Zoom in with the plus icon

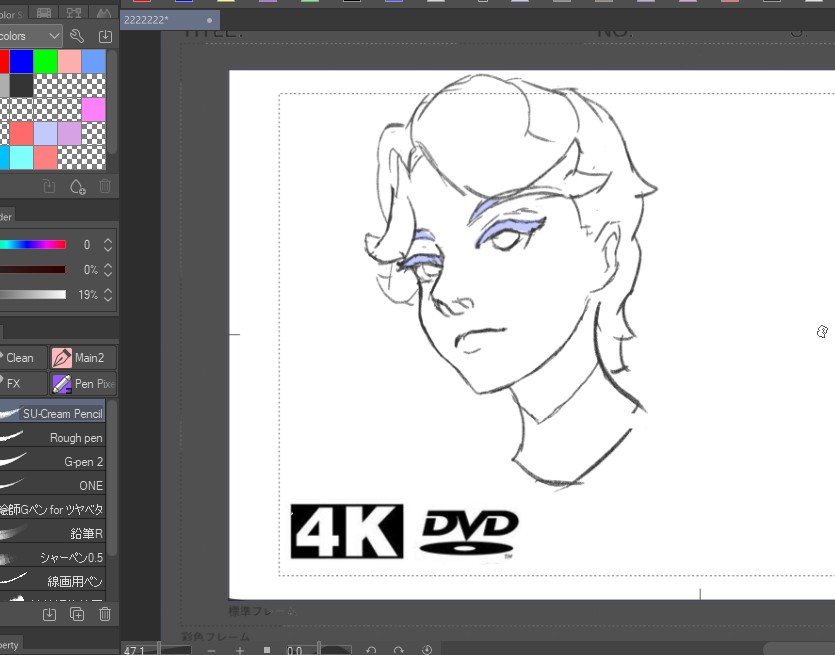point(240,650)
